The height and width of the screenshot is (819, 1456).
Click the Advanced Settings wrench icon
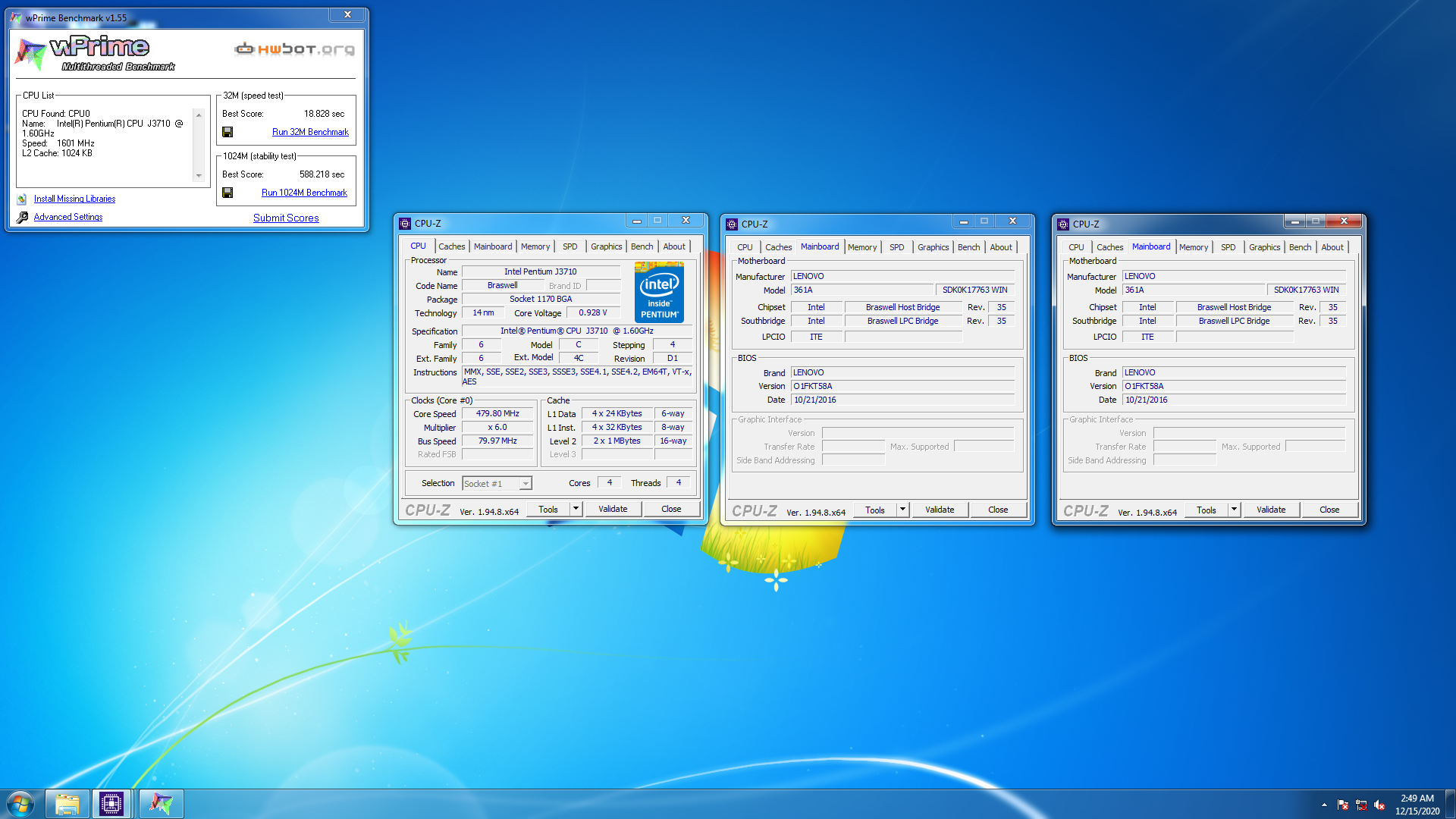pyautogui.click(x=22, y=217)
